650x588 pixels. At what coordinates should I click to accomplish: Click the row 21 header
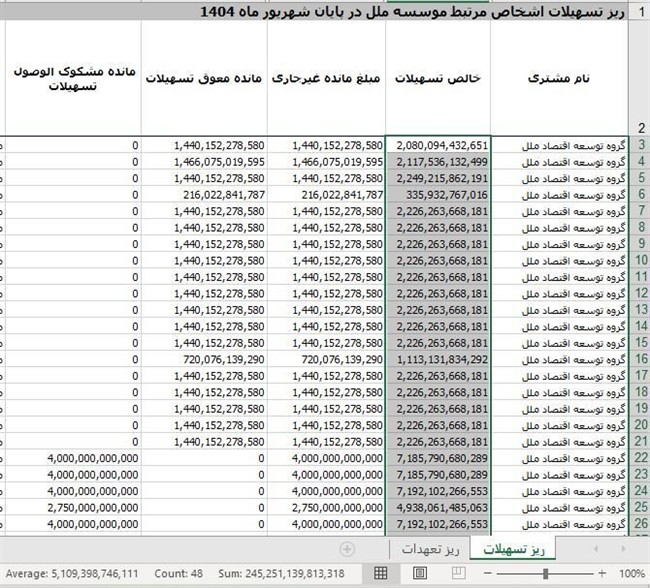click(641, 442)
